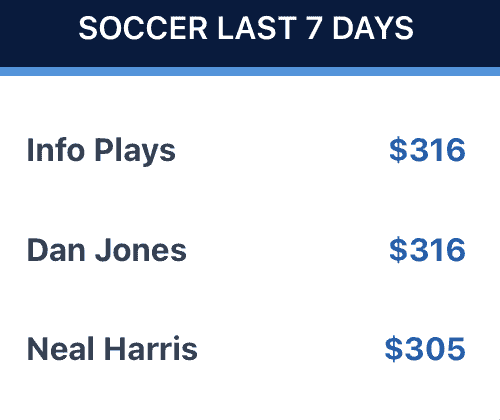Click the word Info in first row

coord(56,150)
